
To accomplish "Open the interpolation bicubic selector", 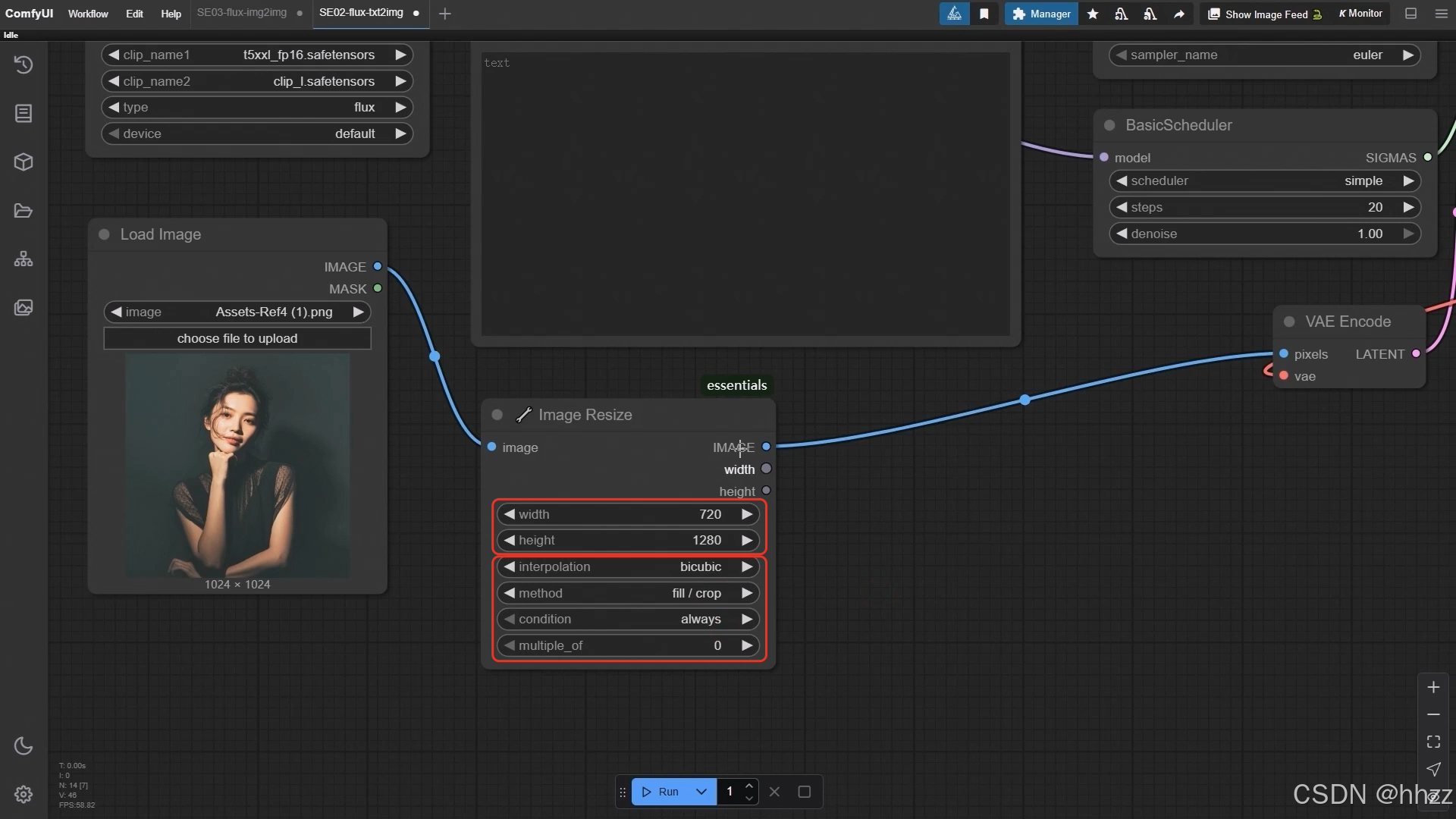I will tap(628, 566).
